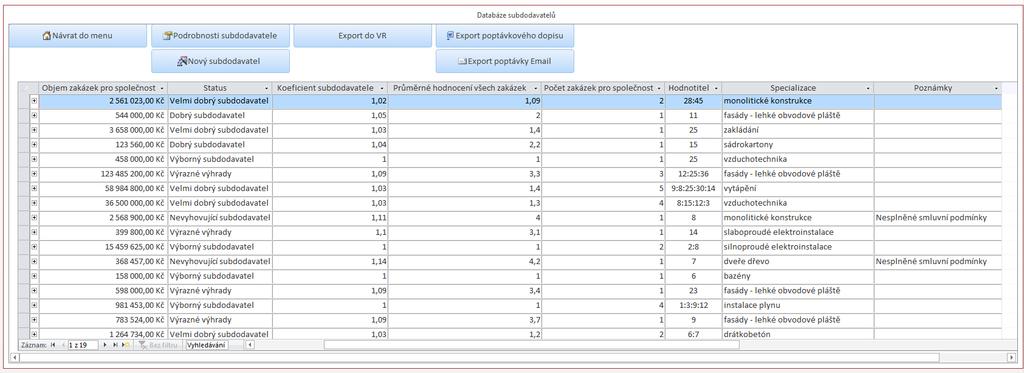1024x373 pixels.
Task: Open the Specializace column dropdown arrow
Action: click(867, 88)
